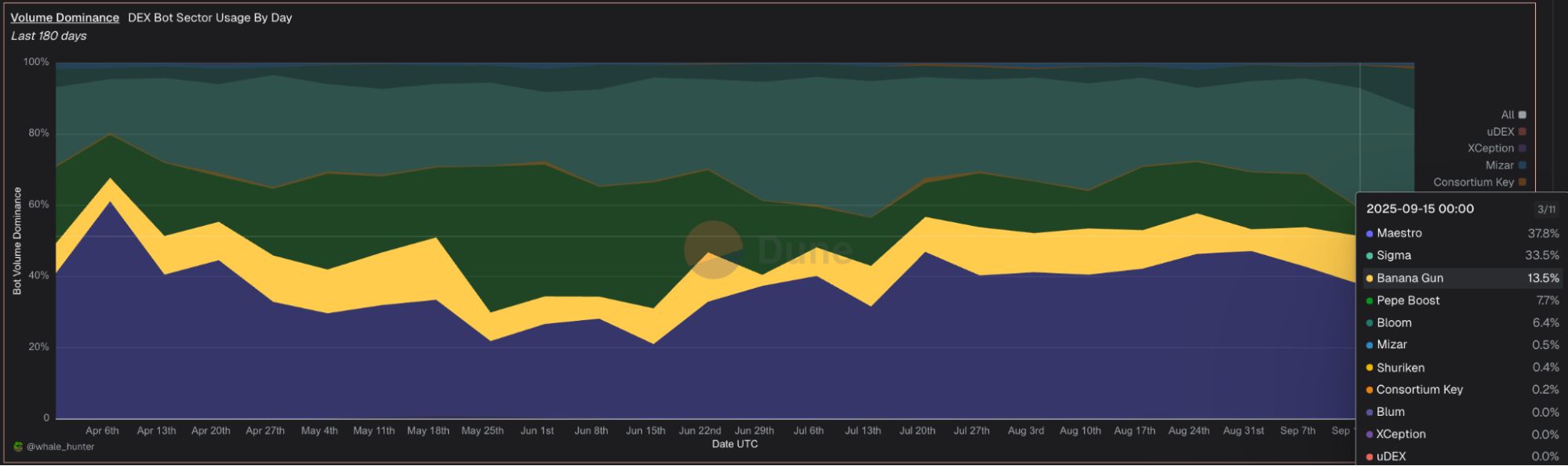The height and width of the screenshot is (466, 1568).
Task: Click the Jul 6th x-axis label
Action: (x=809, y=431)
